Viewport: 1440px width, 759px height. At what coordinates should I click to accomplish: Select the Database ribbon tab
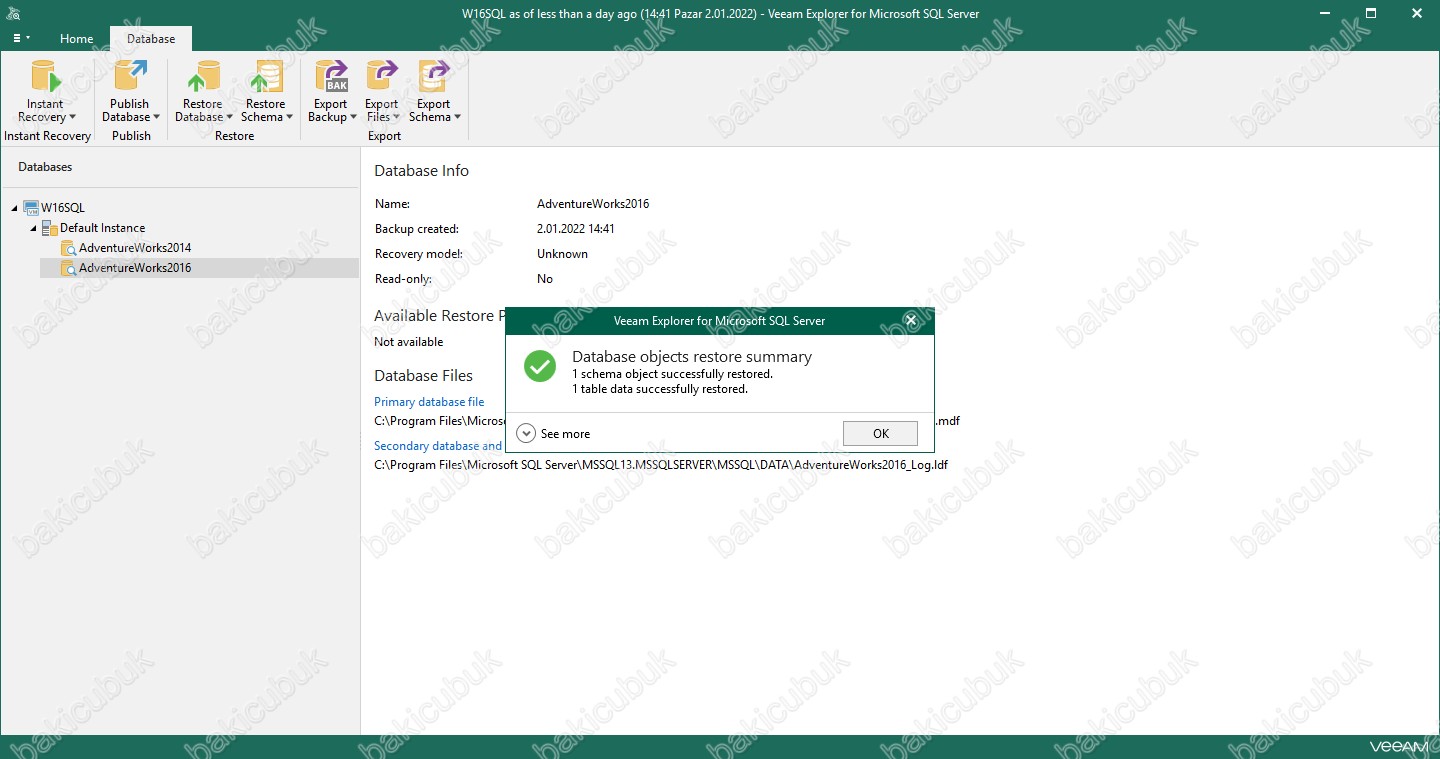151,39
